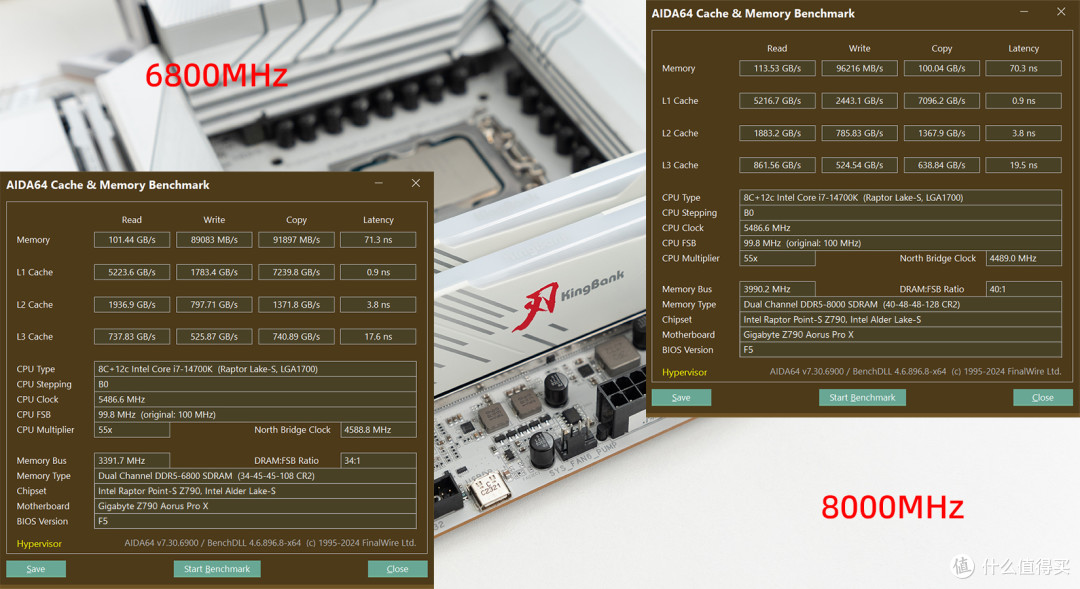Click the Hypervisor label in the DDR5-8000 window

685,372
